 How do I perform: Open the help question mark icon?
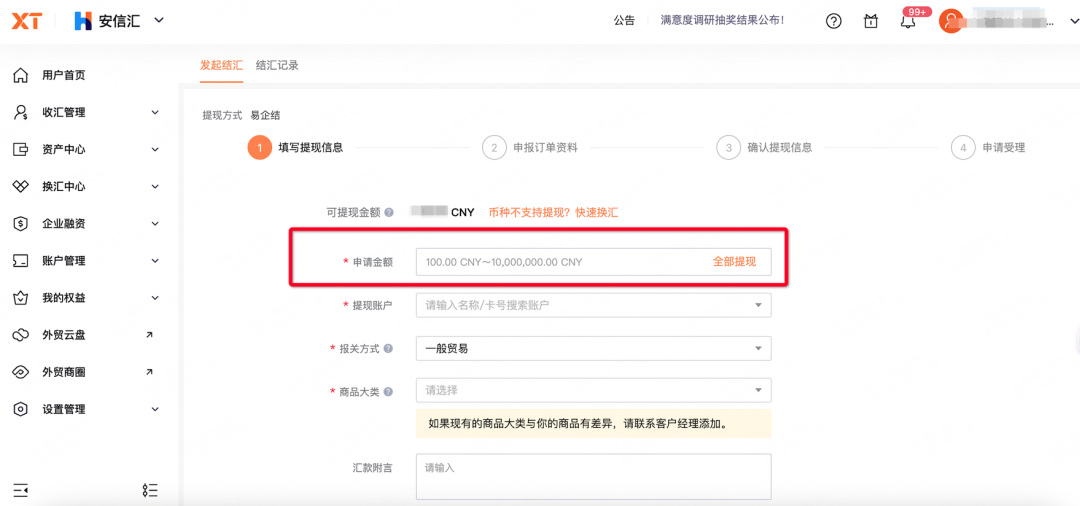833,21
